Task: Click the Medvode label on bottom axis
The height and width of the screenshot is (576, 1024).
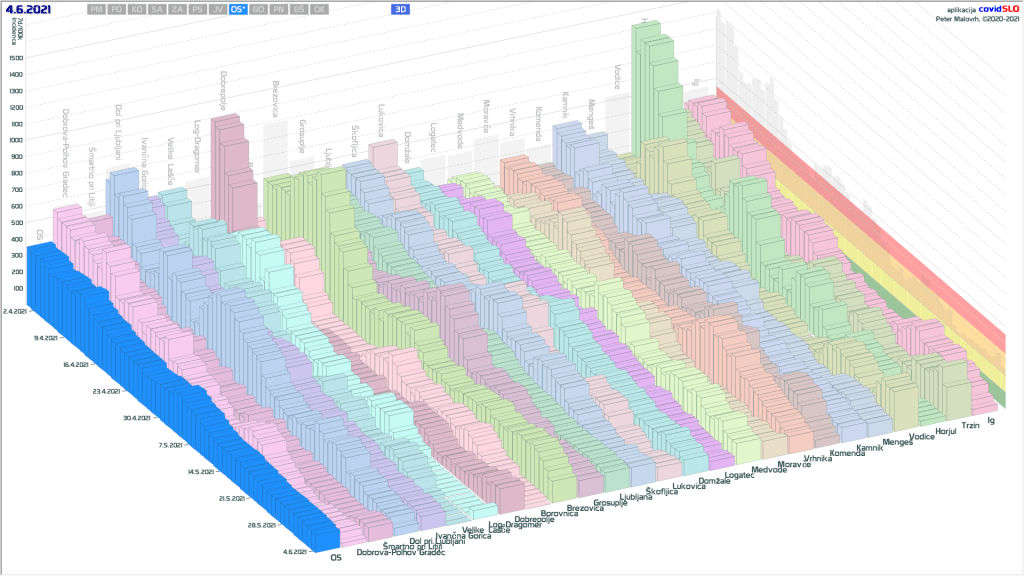Action: coord(769,470)
